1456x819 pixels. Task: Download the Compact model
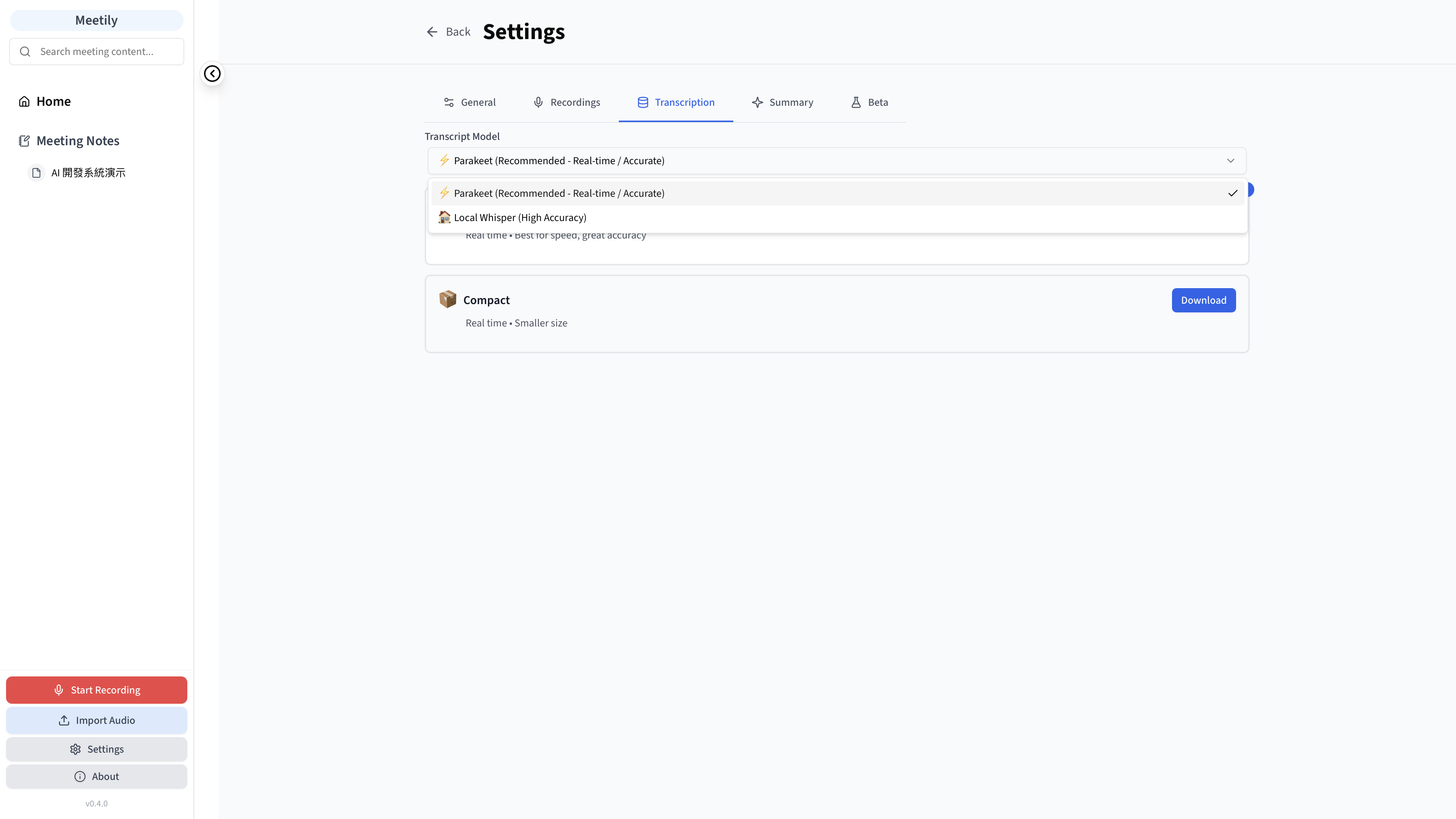[x=1203, y=300]
